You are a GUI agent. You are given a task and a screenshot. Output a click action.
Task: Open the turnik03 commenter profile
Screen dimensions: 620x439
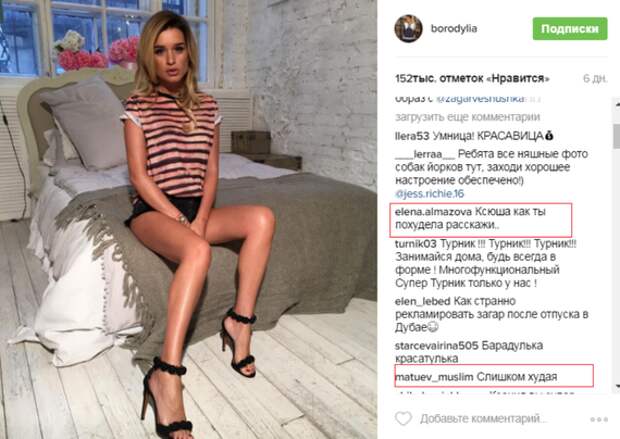416,244
